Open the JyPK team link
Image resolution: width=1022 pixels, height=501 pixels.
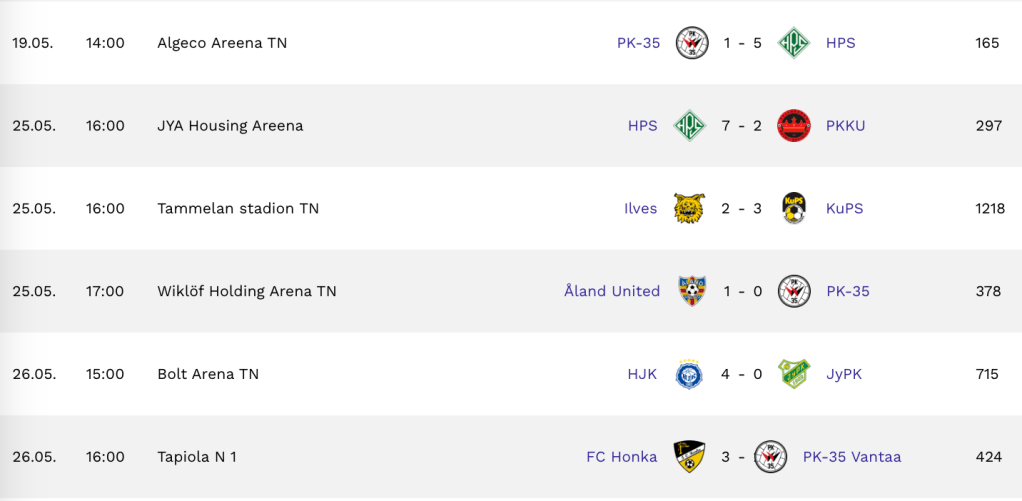tap(843, 374)
